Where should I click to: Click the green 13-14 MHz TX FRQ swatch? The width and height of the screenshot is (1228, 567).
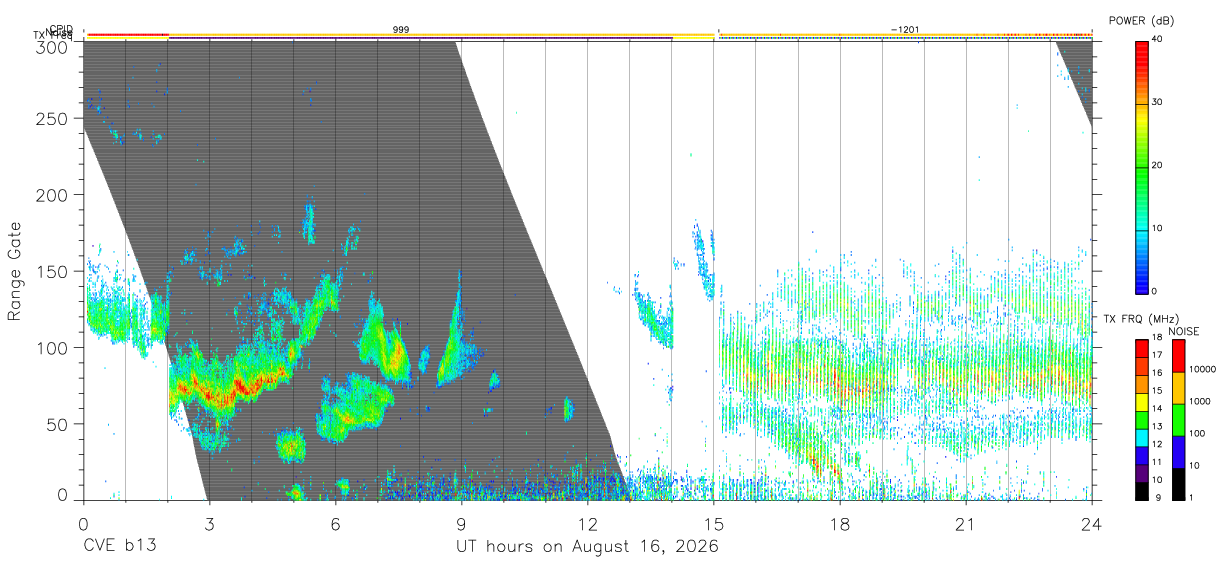coord(1141,418)
